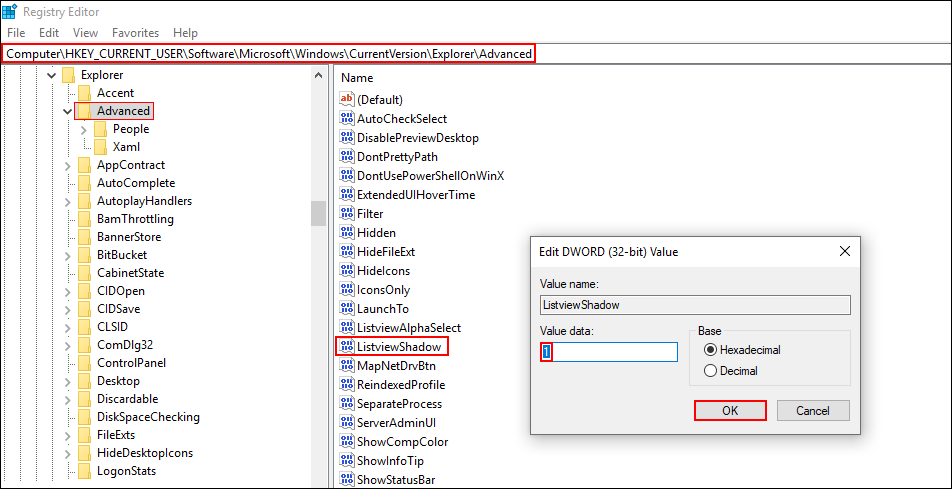This screenshot has height=489, width=952.
Task: Click the registry path address bar
Action: (x=475, y=54)
